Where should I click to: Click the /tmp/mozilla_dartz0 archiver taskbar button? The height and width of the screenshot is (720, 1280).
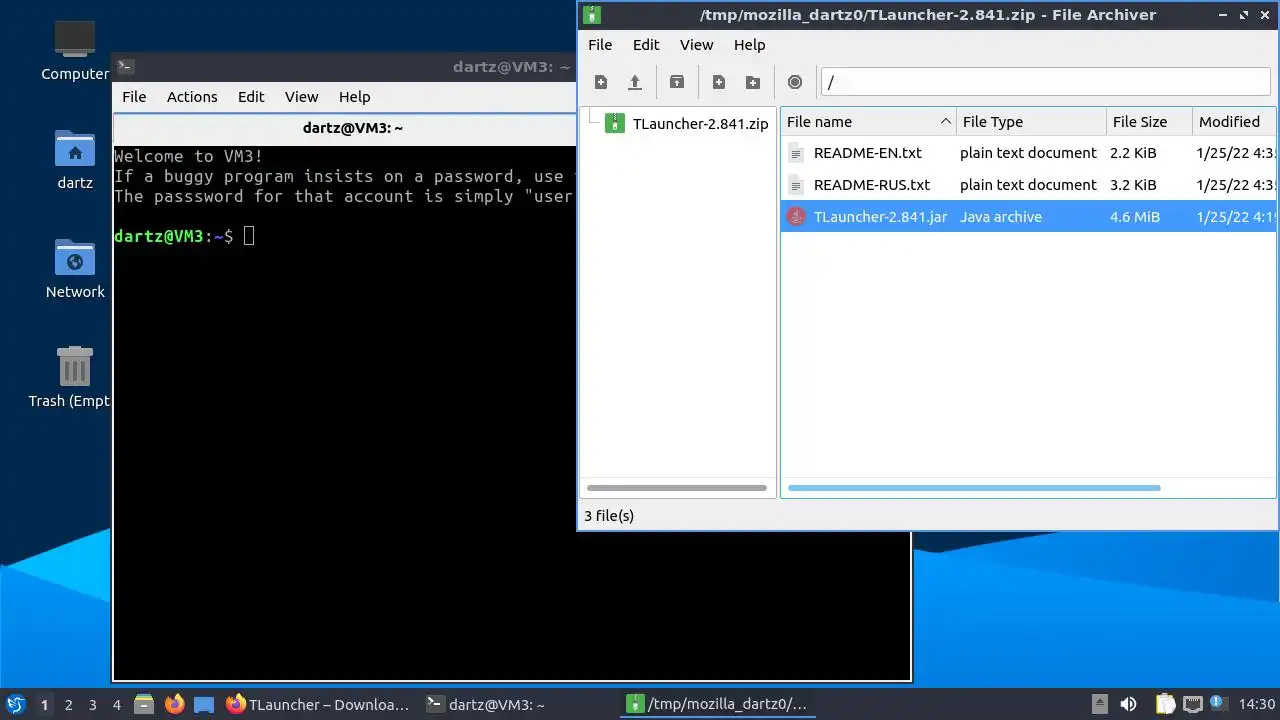tap(716, 704)
